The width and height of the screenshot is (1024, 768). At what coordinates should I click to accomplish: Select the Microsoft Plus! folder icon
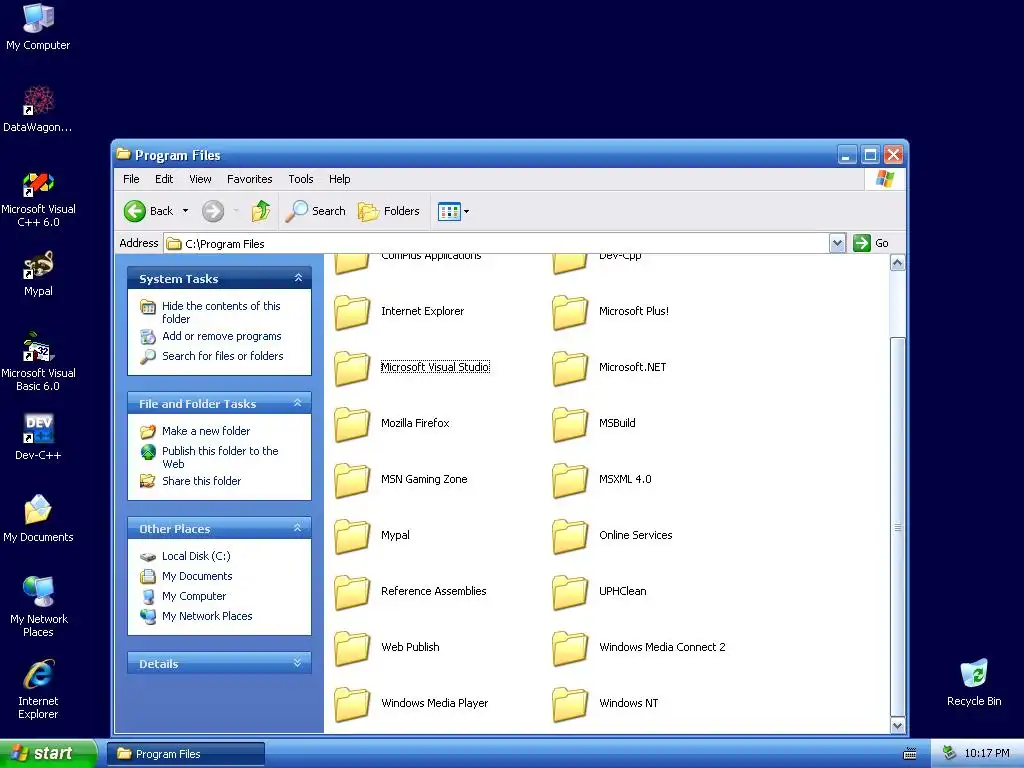click(570, 312)
